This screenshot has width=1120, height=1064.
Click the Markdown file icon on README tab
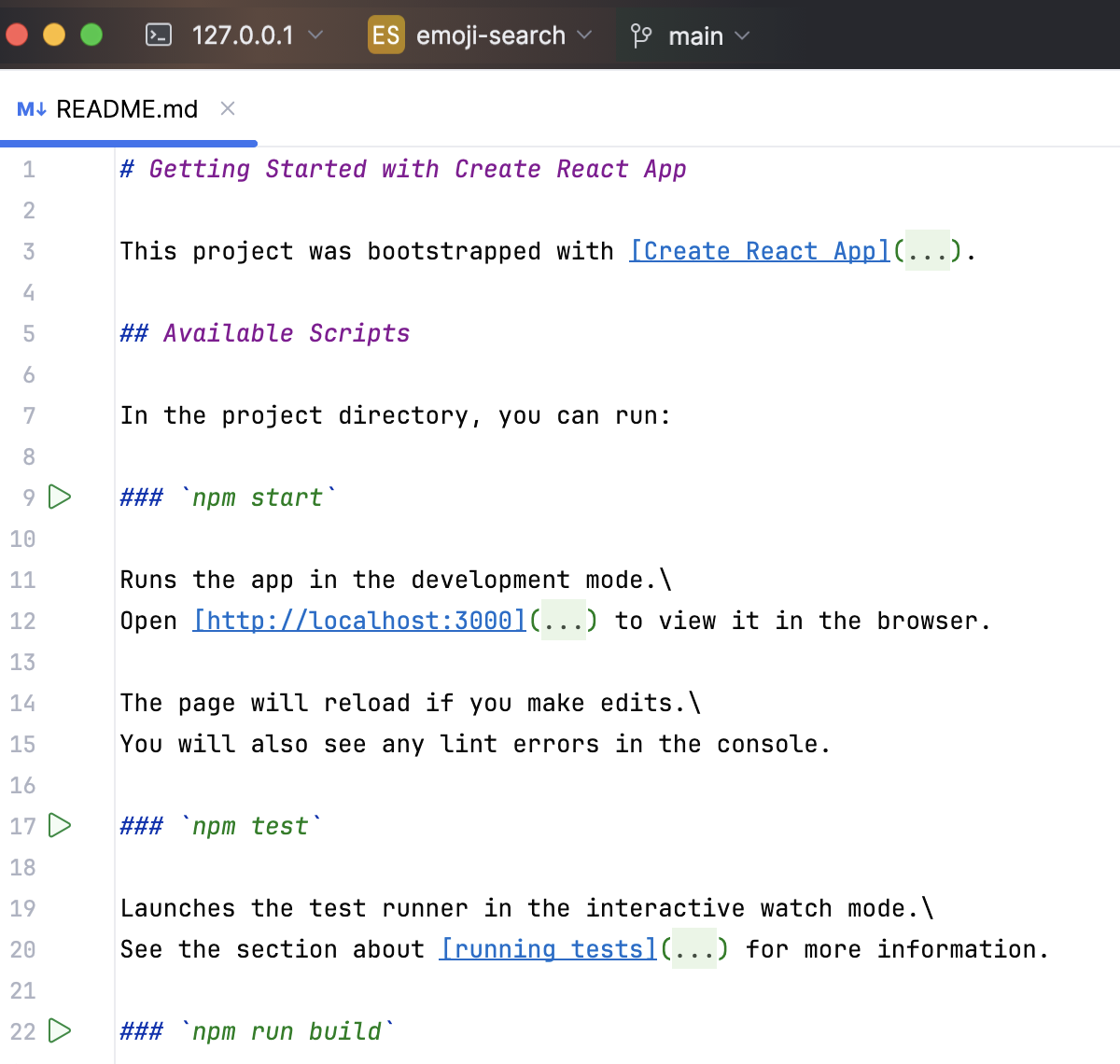[32, 109]
